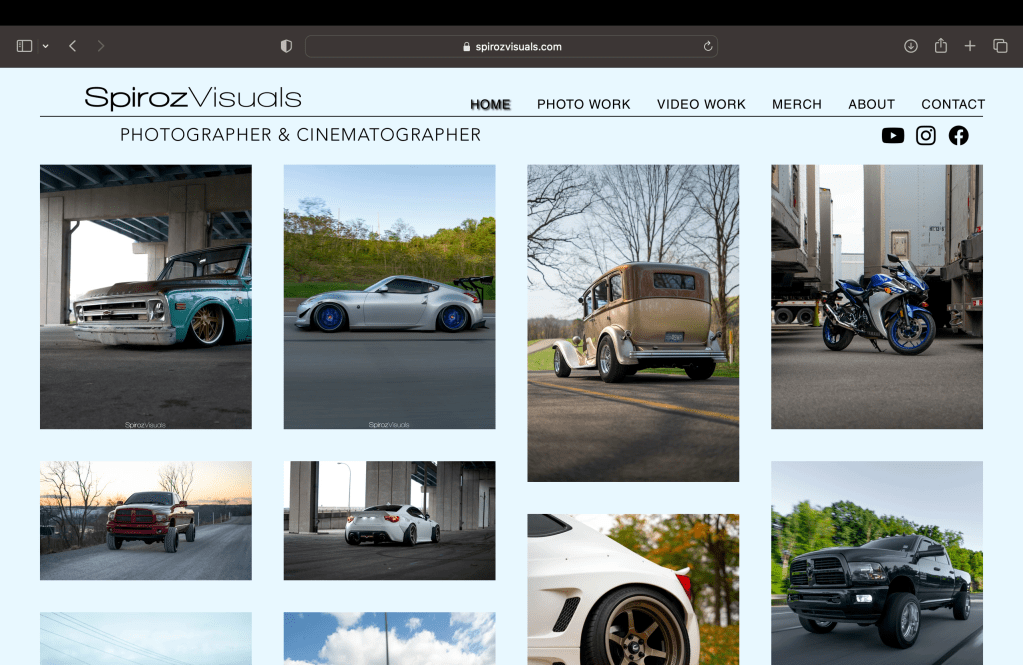Open the Instagram social icon
Screen dimensions: 1023x665
(926, 135)
